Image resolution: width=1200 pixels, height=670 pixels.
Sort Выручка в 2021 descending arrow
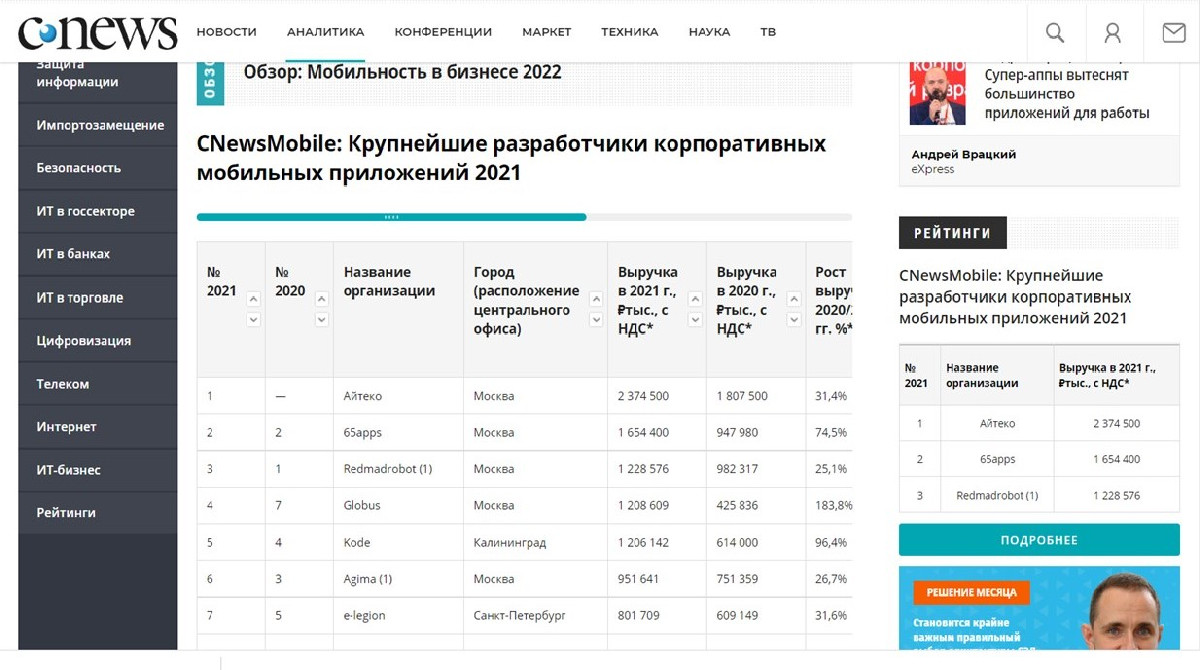click(x=695, y=320)
